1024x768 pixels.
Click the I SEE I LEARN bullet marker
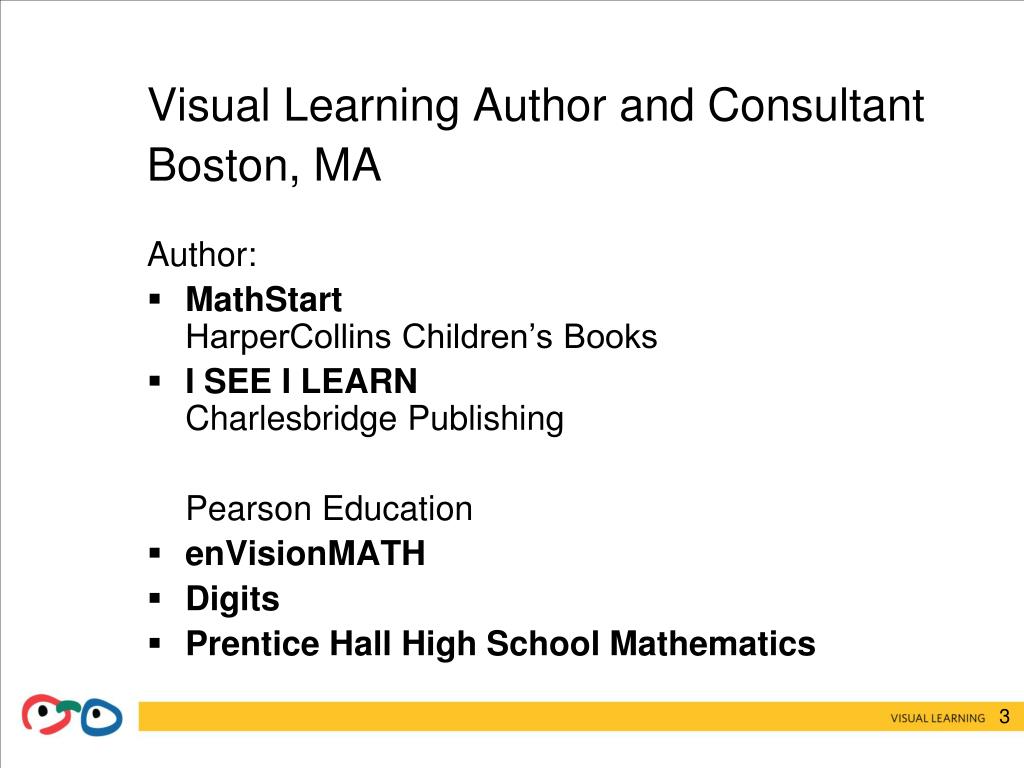click(x=155, y=381)
